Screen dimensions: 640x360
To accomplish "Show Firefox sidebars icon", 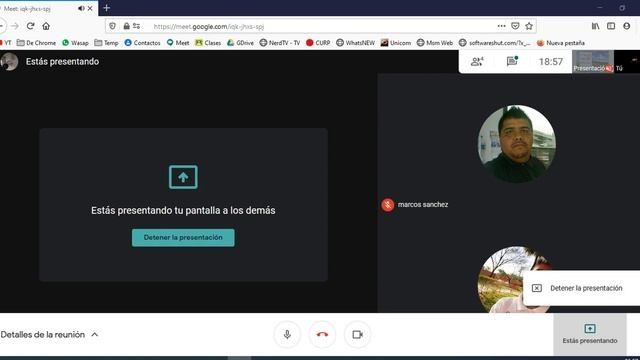I will click(x=611, y=26).
